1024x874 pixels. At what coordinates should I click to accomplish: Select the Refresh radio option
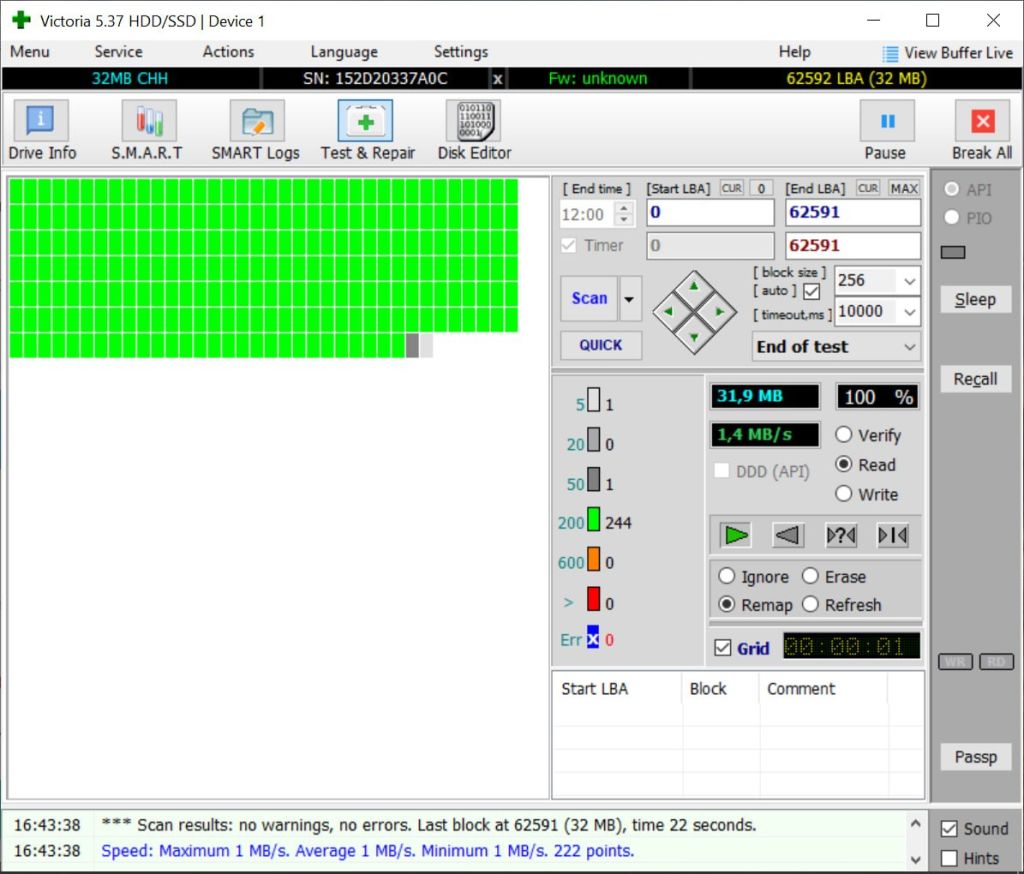pyautogui.click(x=810, y=604)
